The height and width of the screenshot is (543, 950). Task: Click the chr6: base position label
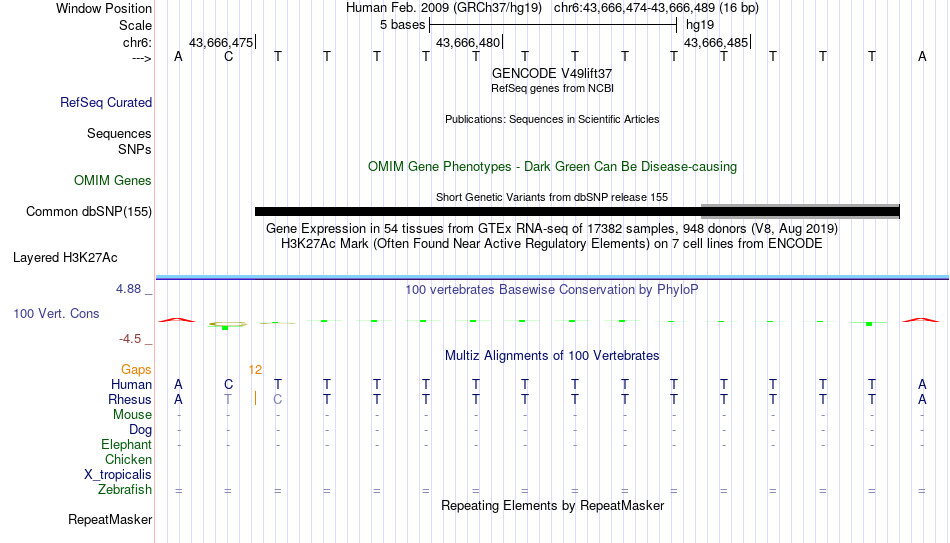137,42
